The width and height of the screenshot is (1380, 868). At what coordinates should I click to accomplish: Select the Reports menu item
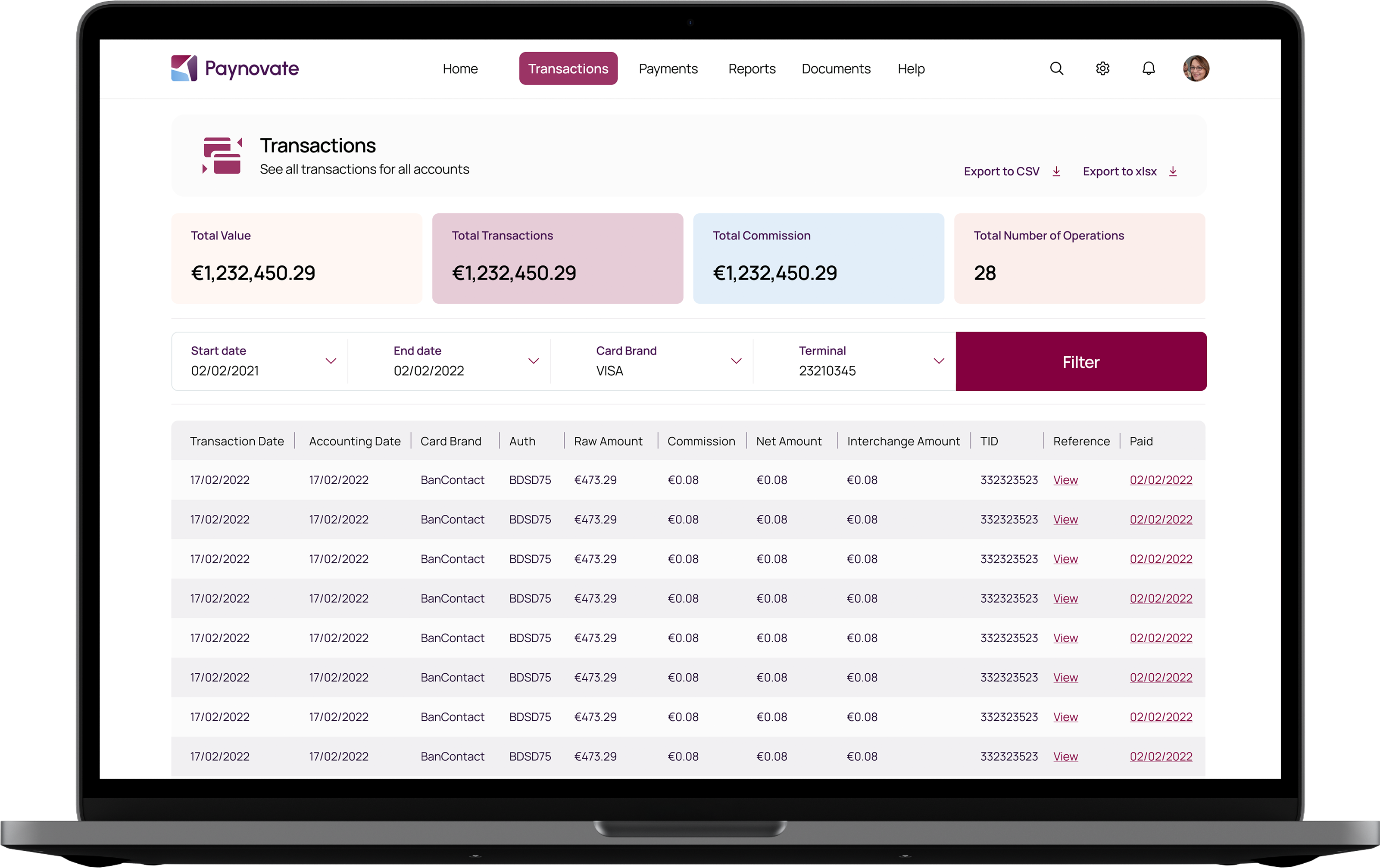point(752,68)
